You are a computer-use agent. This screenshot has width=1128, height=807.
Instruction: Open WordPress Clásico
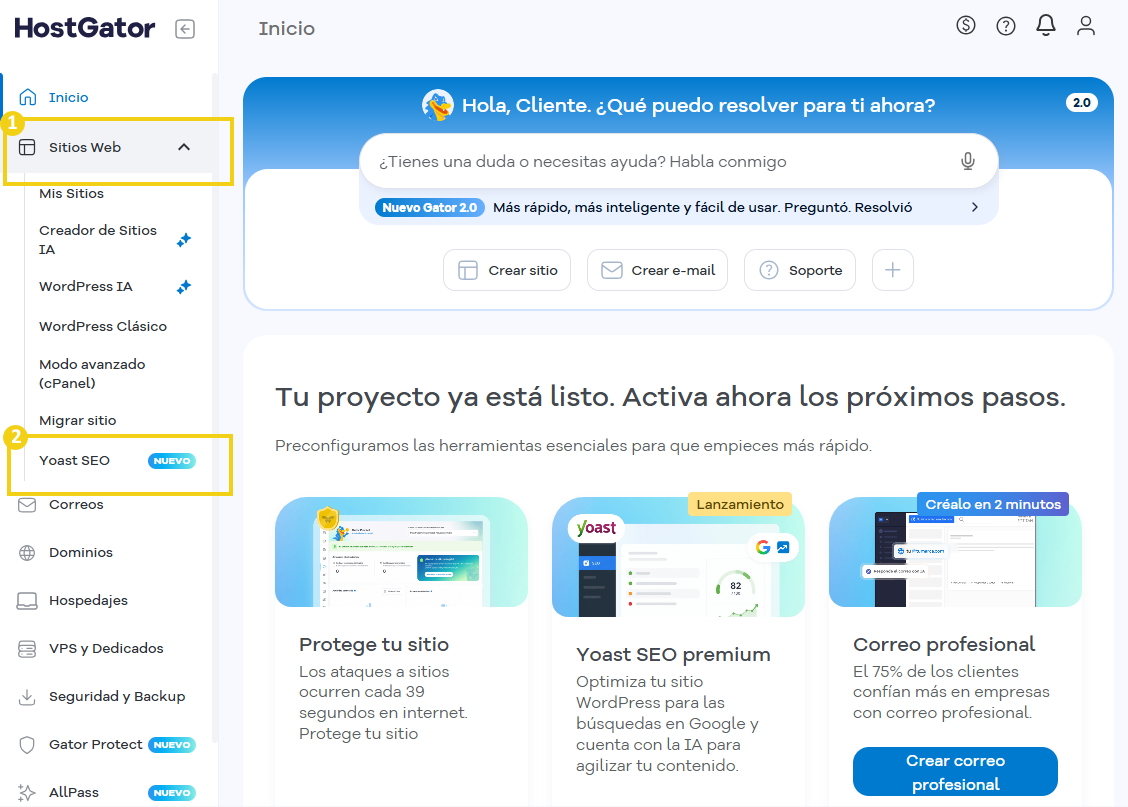click(103, 327)
